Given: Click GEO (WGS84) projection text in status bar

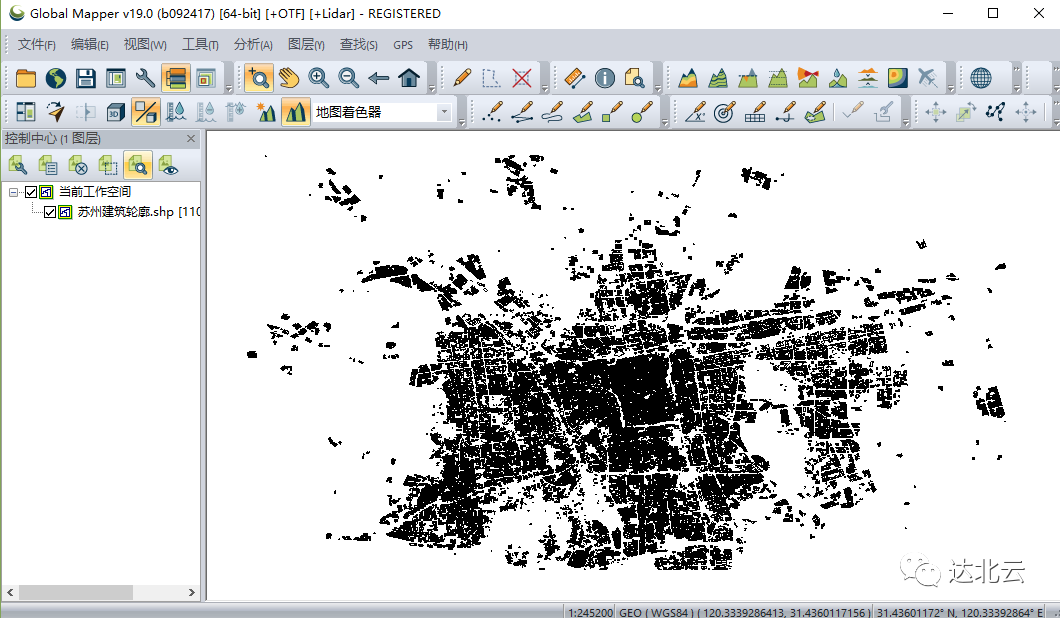Looking at the screenshot, I should tap(744, 612).
